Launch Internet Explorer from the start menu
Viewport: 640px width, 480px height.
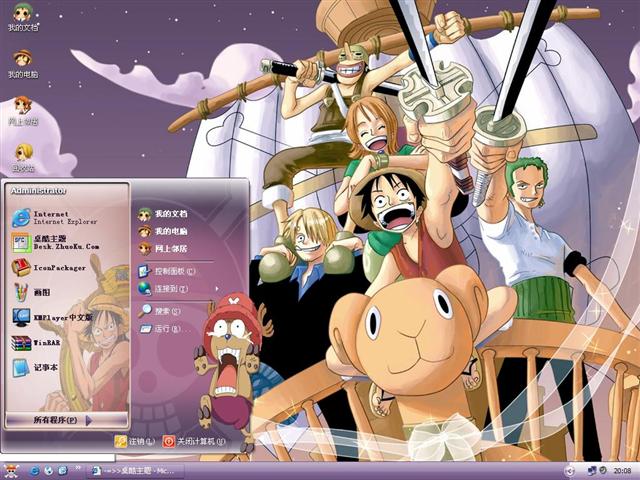tap(54, 218)
